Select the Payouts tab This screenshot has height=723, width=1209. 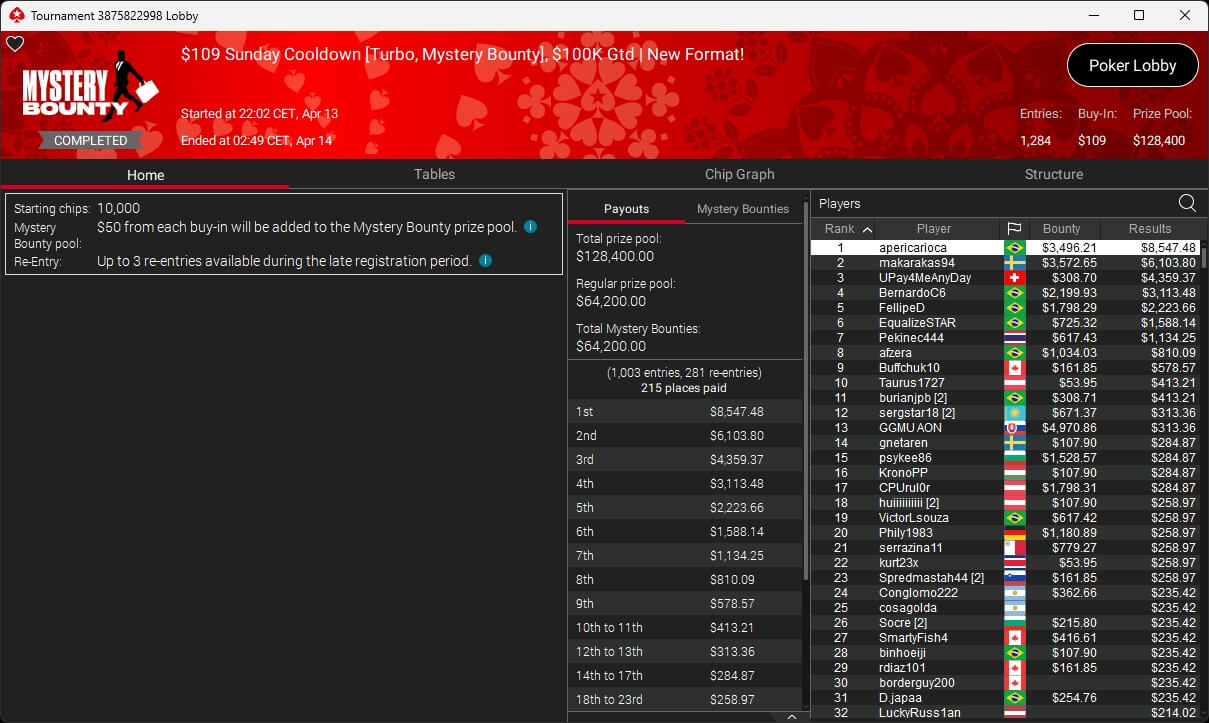pos(626,209)
